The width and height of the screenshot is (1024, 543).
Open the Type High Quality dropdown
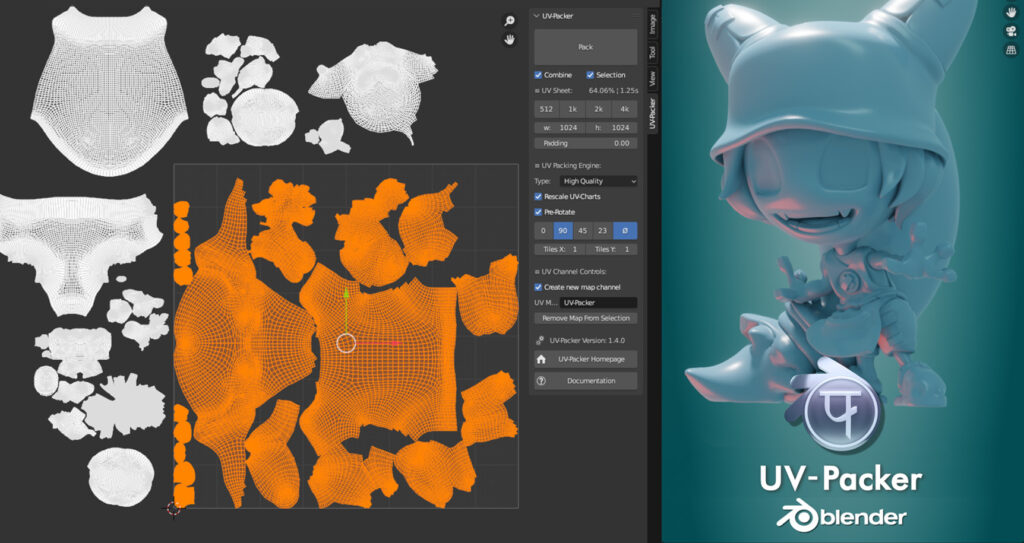tap(599, 181)
